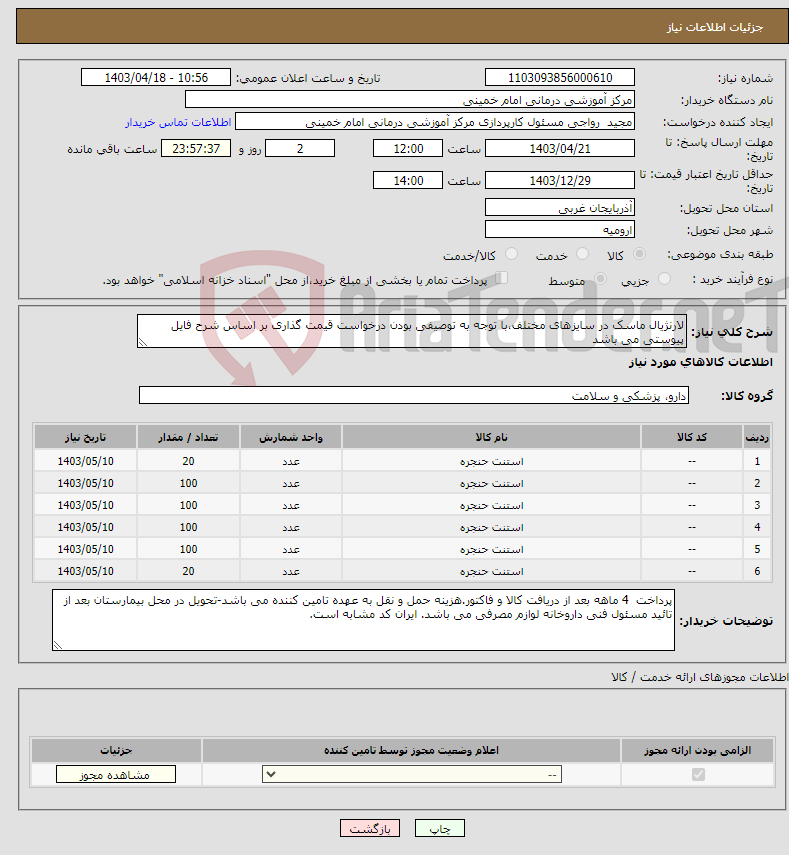Click unit عدد in row 5

pyautogui.click(x=291, y=549)
